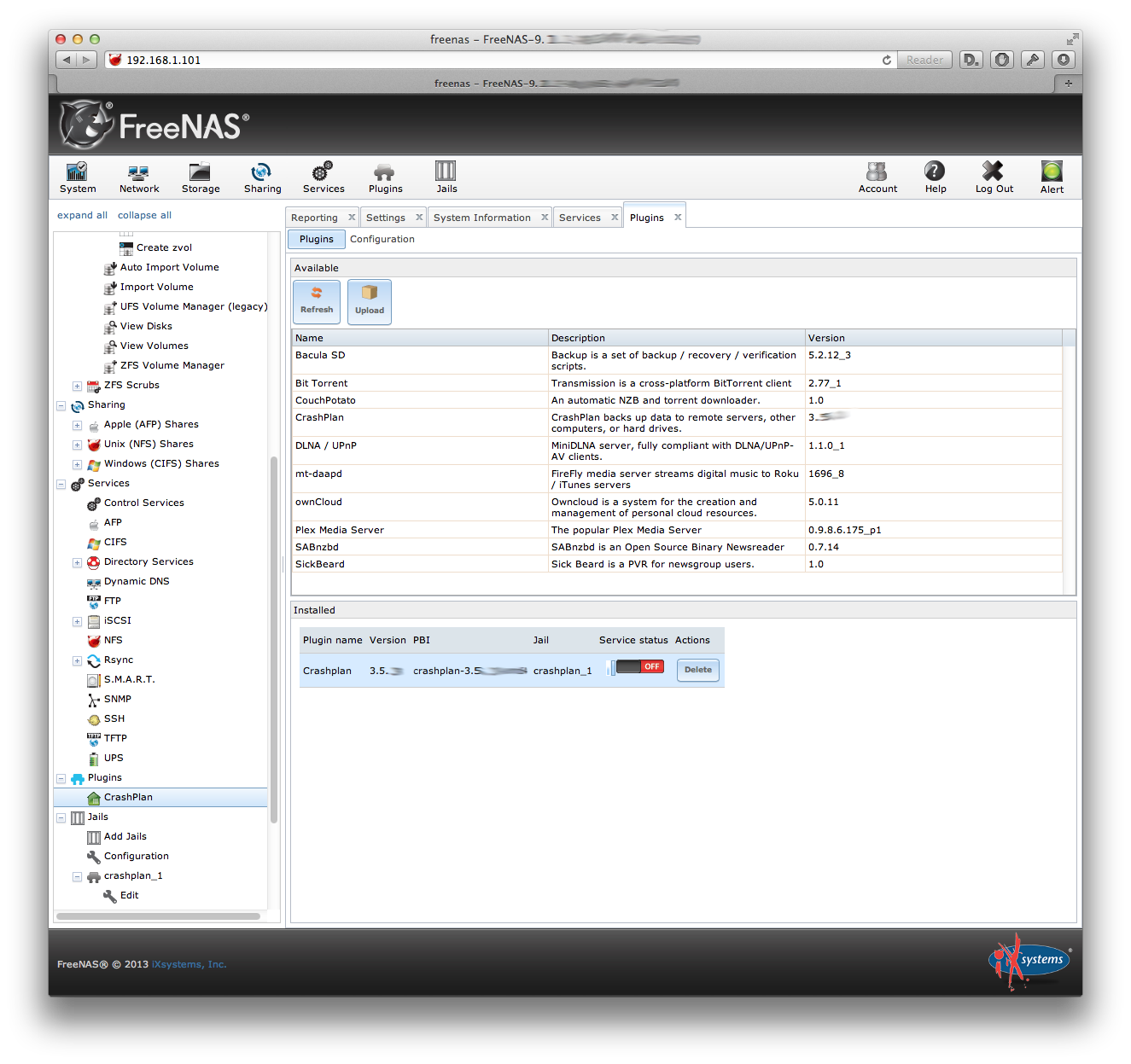1131x1064 pixels.
Task: Open the iXsystems, Inc. footer link
Action: 189,964
